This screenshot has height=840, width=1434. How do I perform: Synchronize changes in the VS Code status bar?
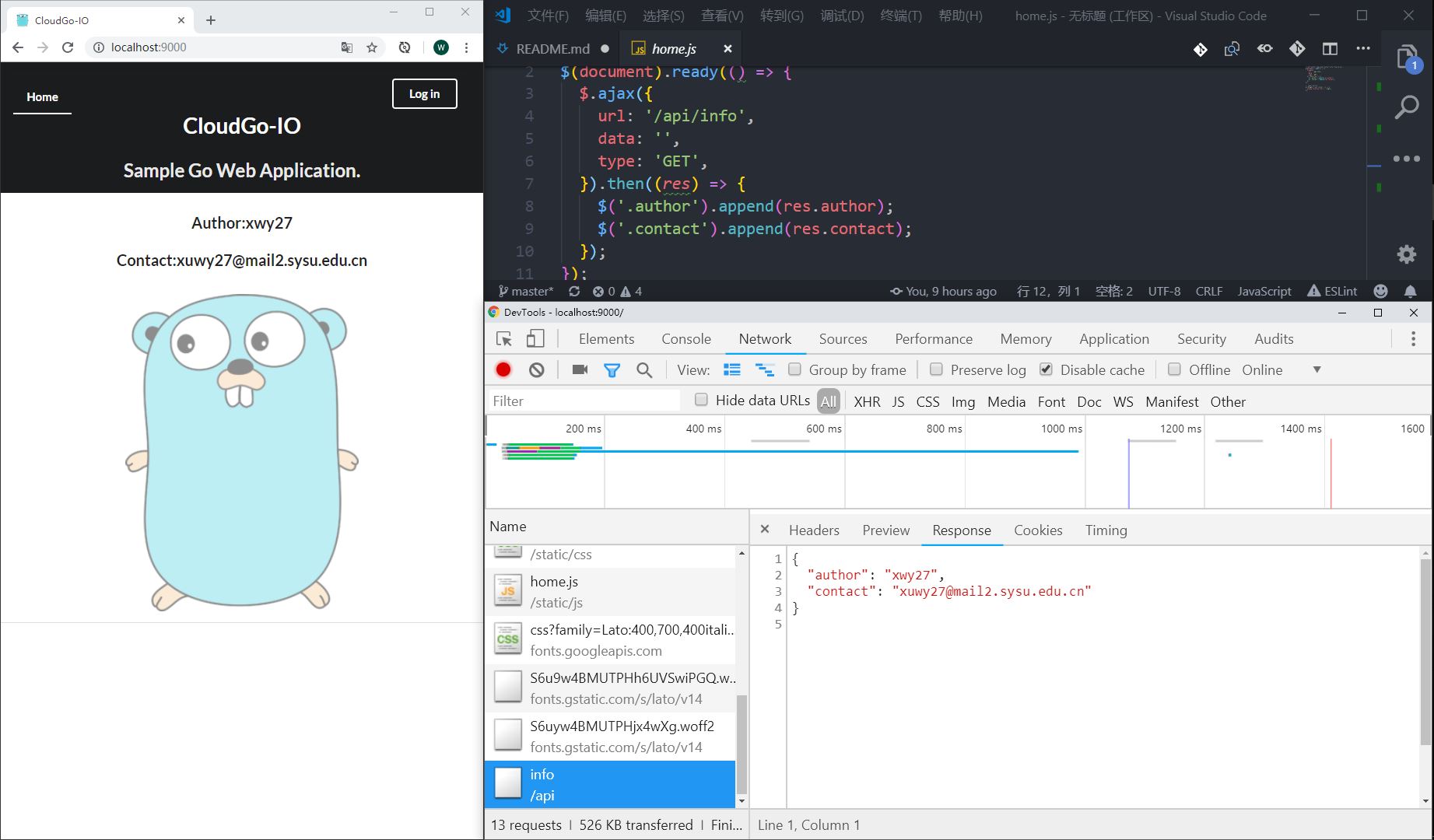(574, 291)
